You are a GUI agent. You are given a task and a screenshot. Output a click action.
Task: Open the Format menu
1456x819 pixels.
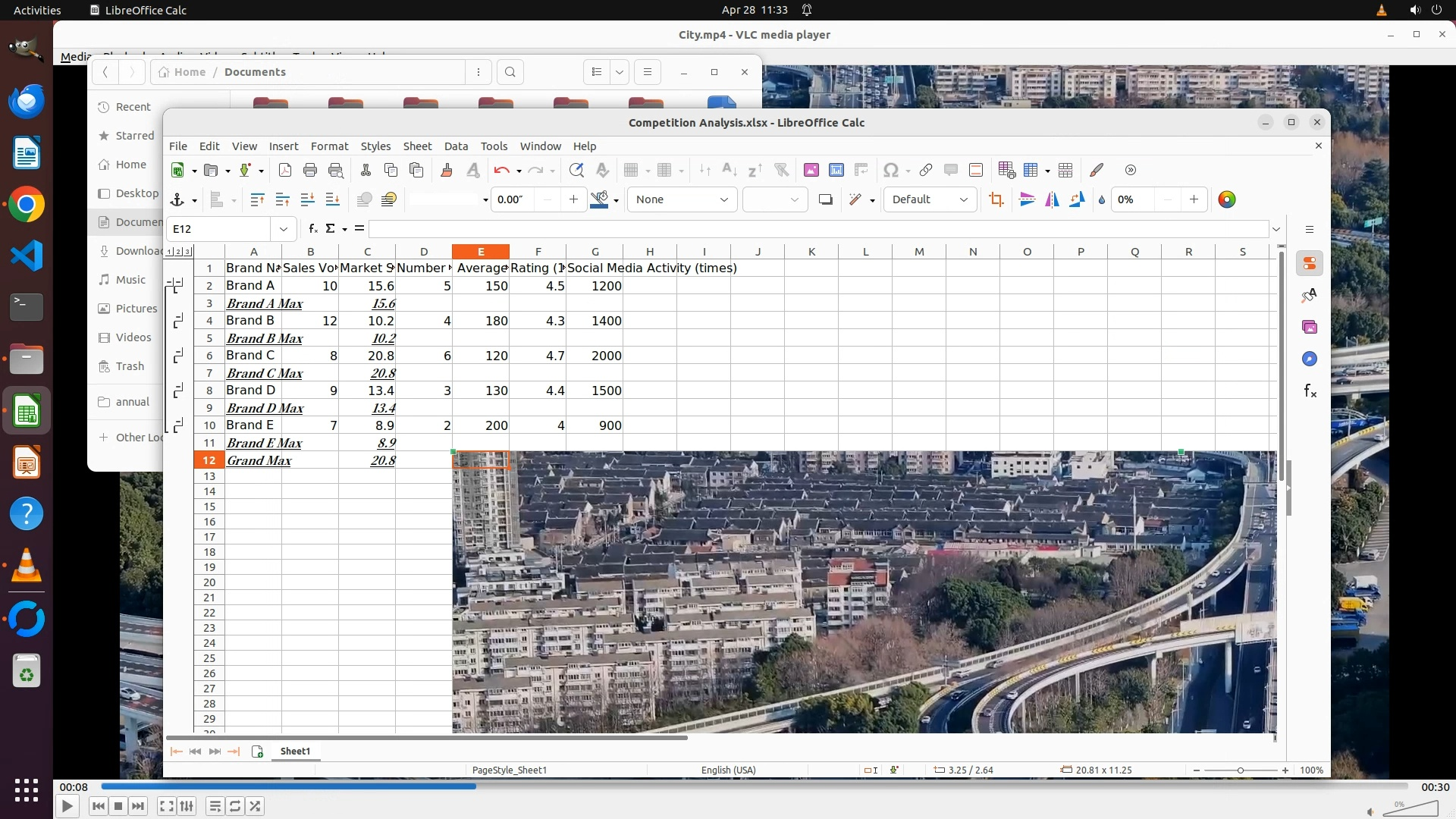pyautogui.click(x=329, y=146)
